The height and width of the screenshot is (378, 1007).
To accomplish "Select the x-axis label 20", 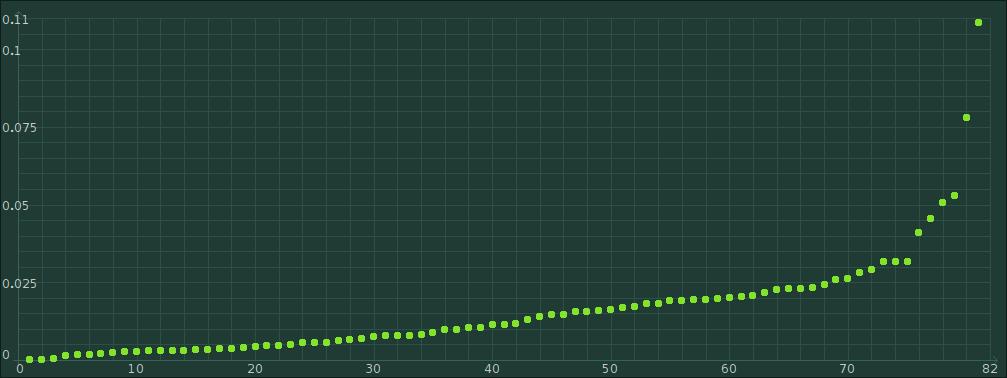I will coord(255,369).
